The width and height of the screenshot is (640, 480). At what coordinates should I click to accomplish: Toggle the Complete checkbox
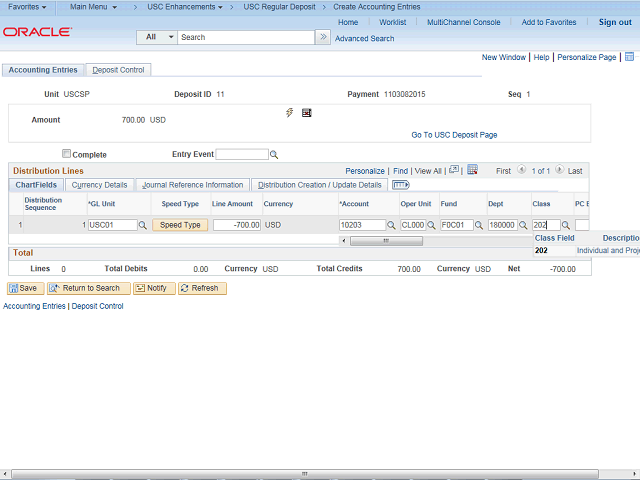[x=66, y=153]
